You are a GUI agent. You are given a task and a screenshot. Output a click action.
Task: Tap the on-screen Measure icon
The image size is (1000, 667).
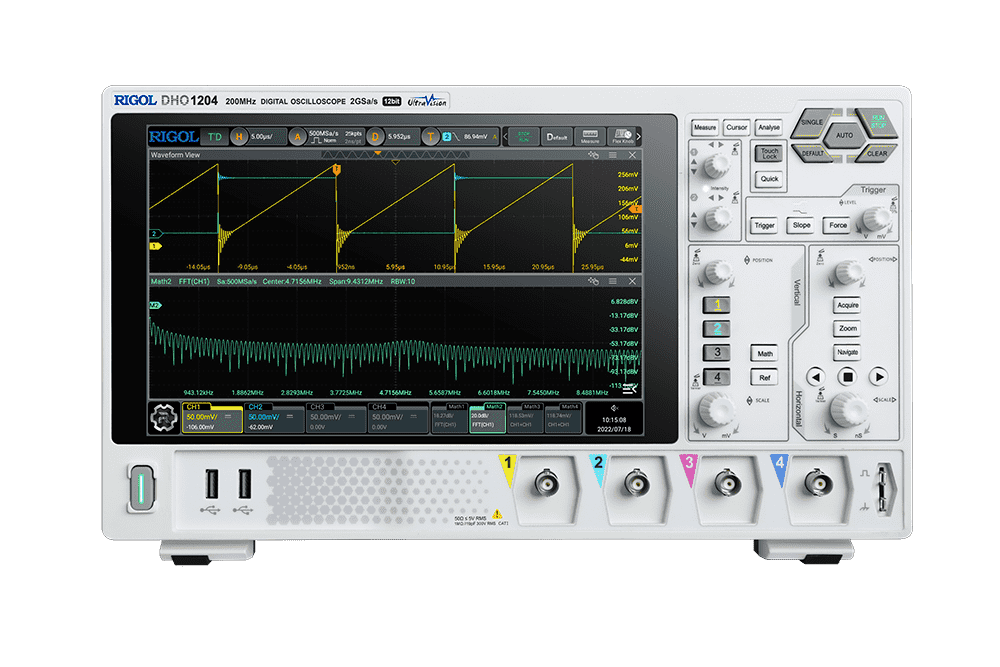(589, 137)
